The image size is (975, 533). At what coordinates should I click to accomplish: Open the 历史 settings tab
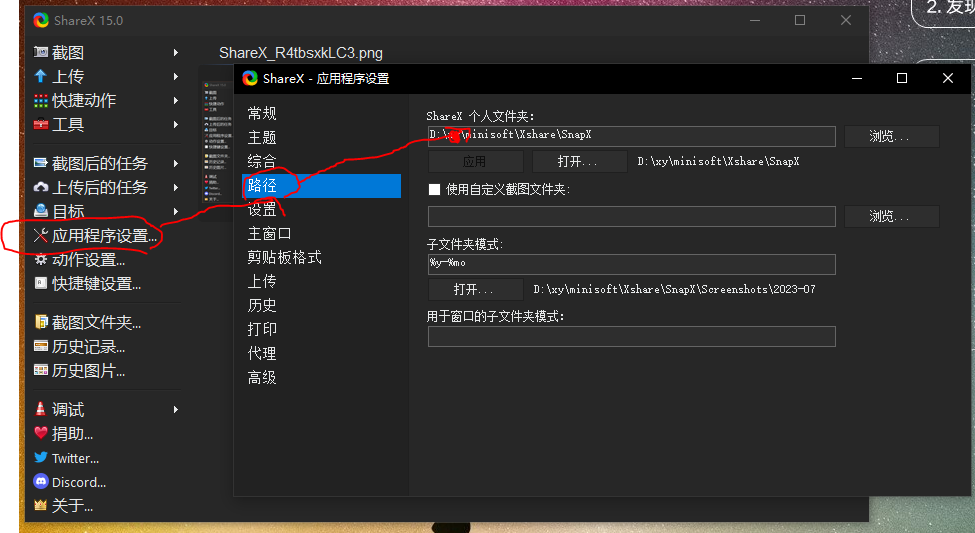click(321, 305)
